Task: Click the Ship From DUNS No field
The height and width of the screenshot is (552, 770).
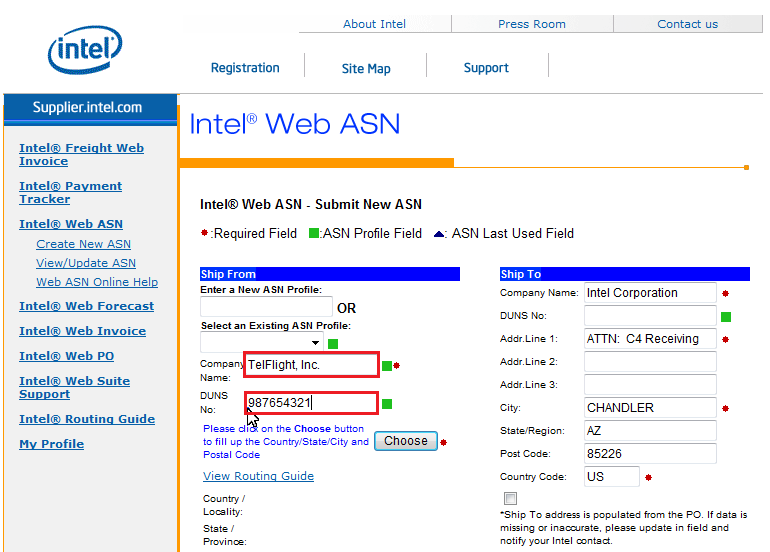Action: (x=311, y=403)
